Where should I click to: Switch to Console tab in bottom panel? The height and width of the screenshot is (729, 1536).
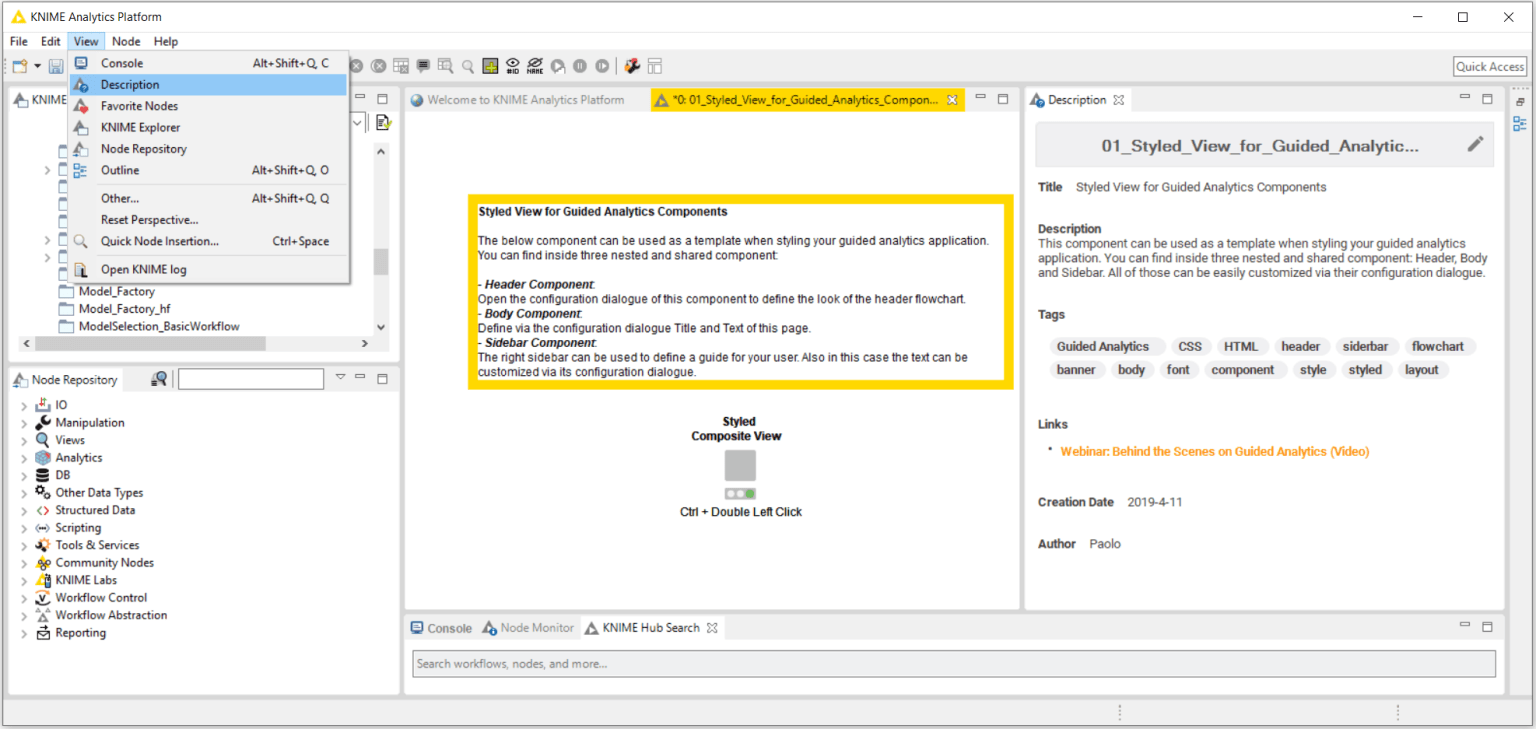[x=441, y=628]
